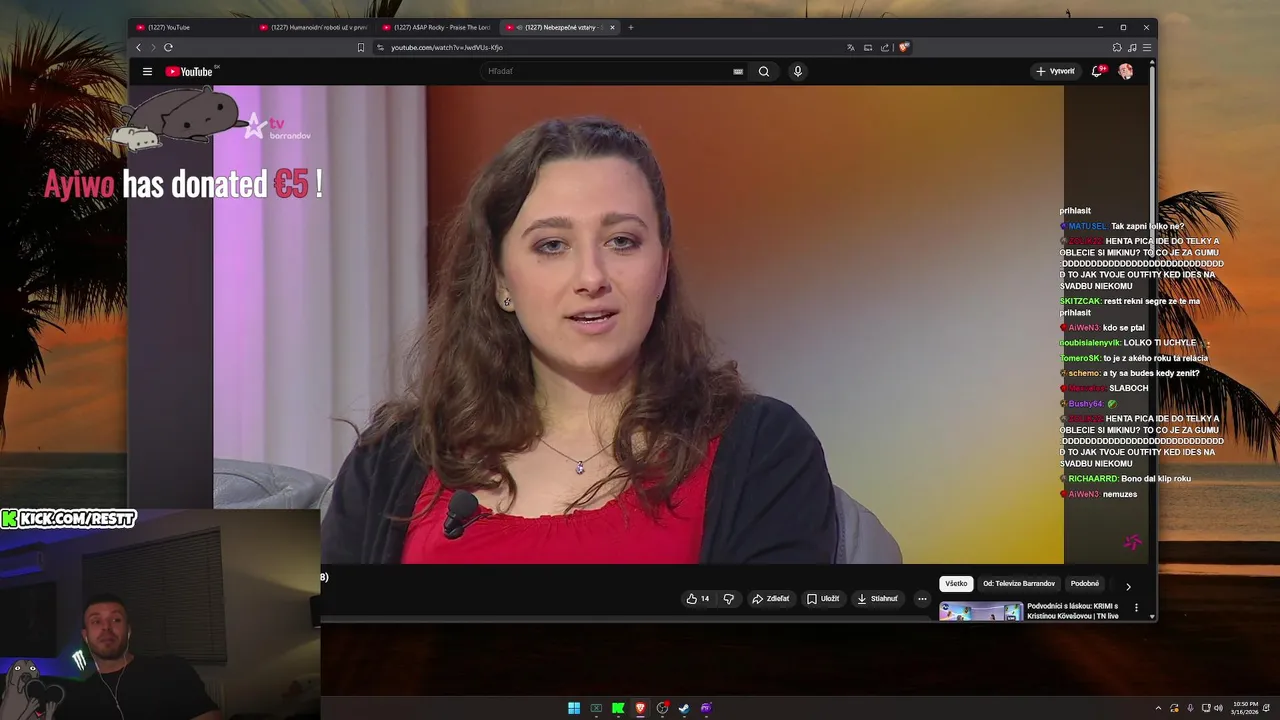The width and height of the screenshot is (1280, 720).
Task: Open browser extensions puzzle icon
Action: click(1117, 47)
